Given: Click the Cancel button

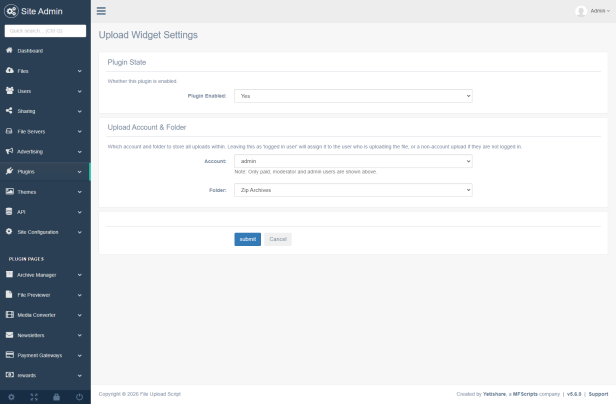Looking at the screenshot, I should tap(278, 239).
